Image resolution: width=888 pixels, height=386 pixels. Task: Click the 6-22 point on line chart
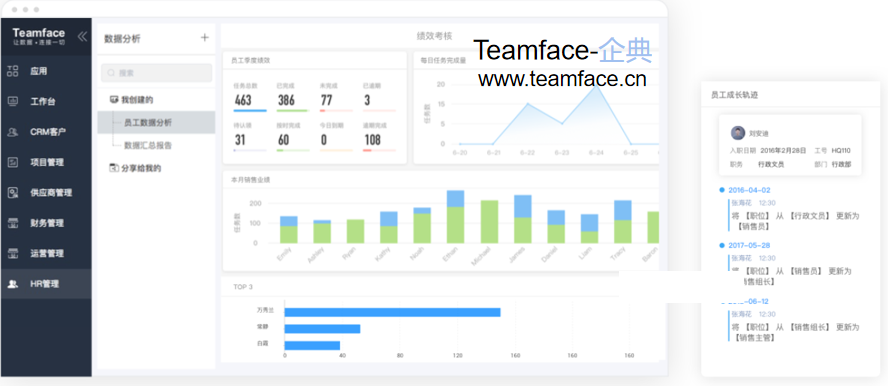pos(527,104)
